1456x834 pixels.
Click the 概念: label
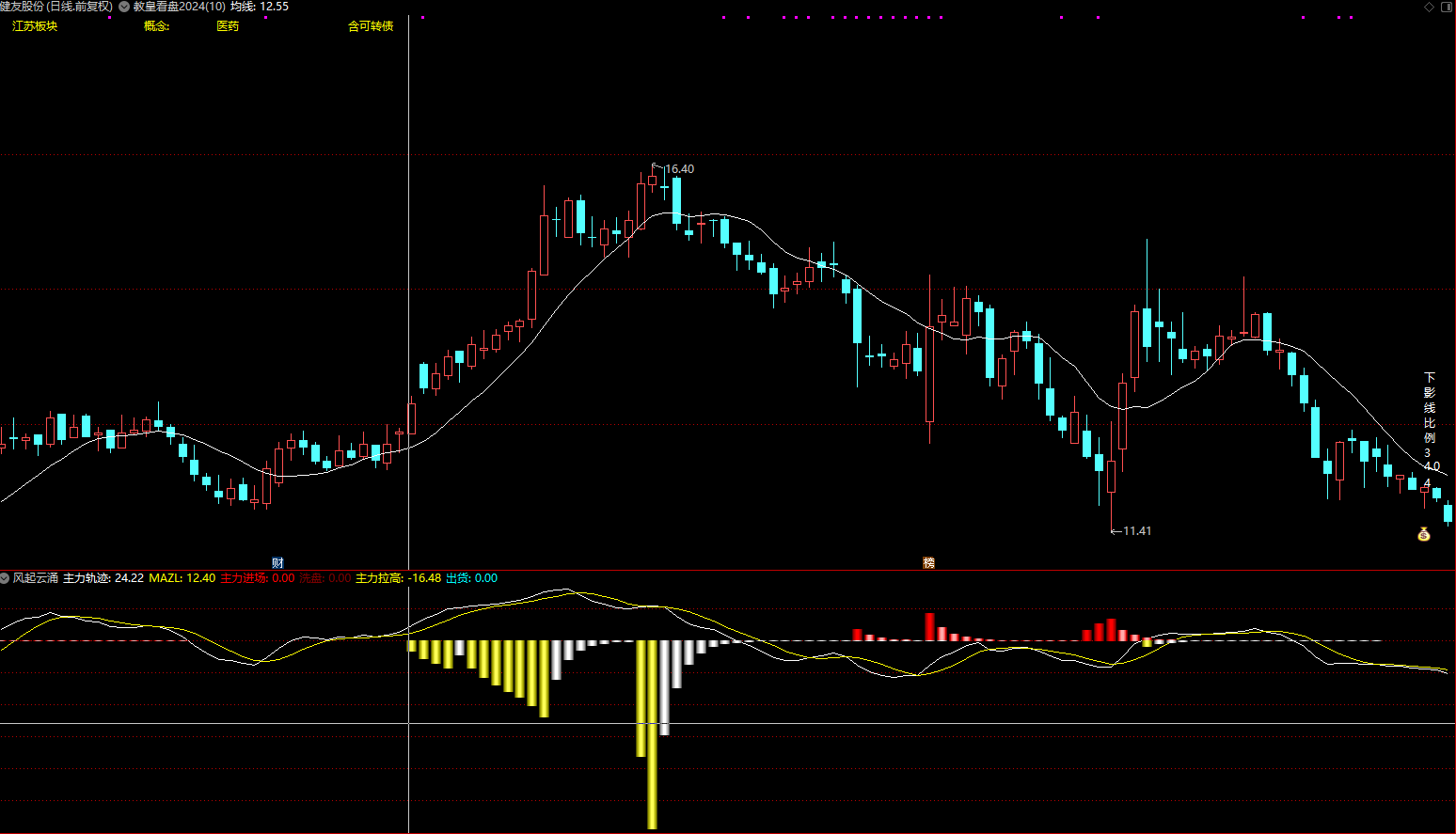156,26
